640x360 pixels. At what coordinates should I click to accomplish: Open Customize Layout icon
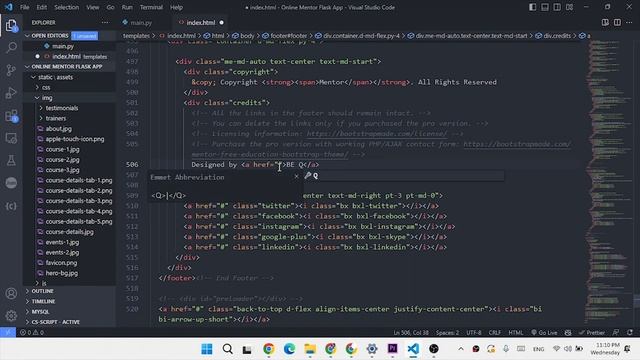(569, 7)
